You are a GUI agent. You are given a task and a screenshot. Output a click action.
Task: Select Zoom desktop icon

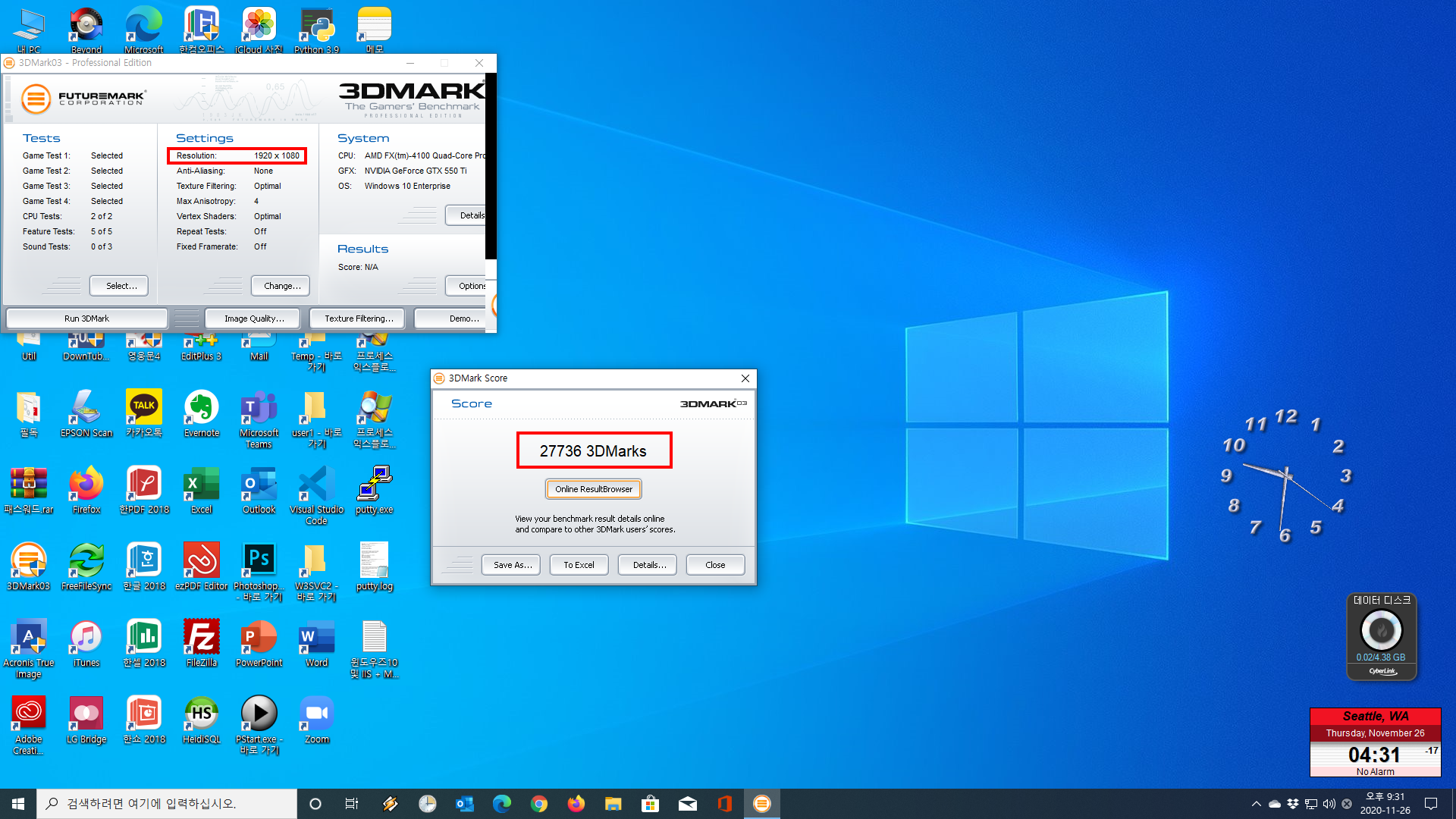(317, 720)
